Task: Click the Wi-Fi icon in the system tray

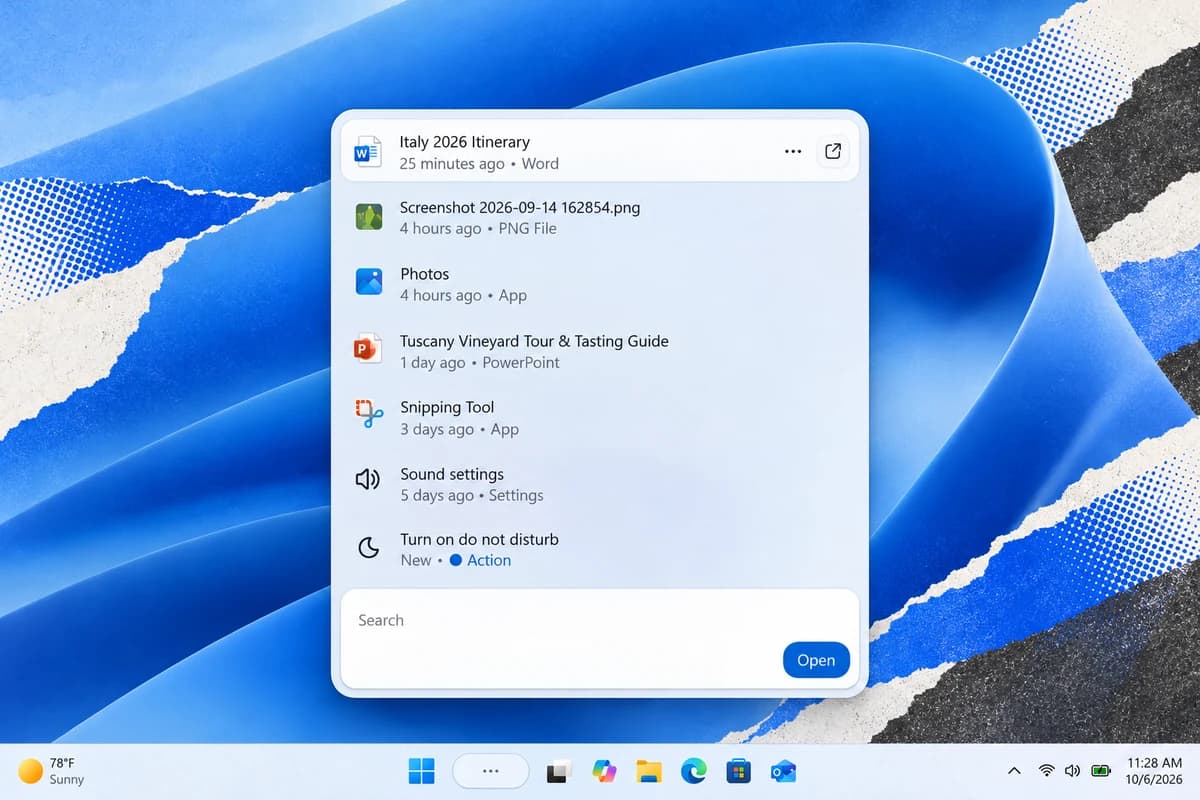Action: [x=1046, y=771]
